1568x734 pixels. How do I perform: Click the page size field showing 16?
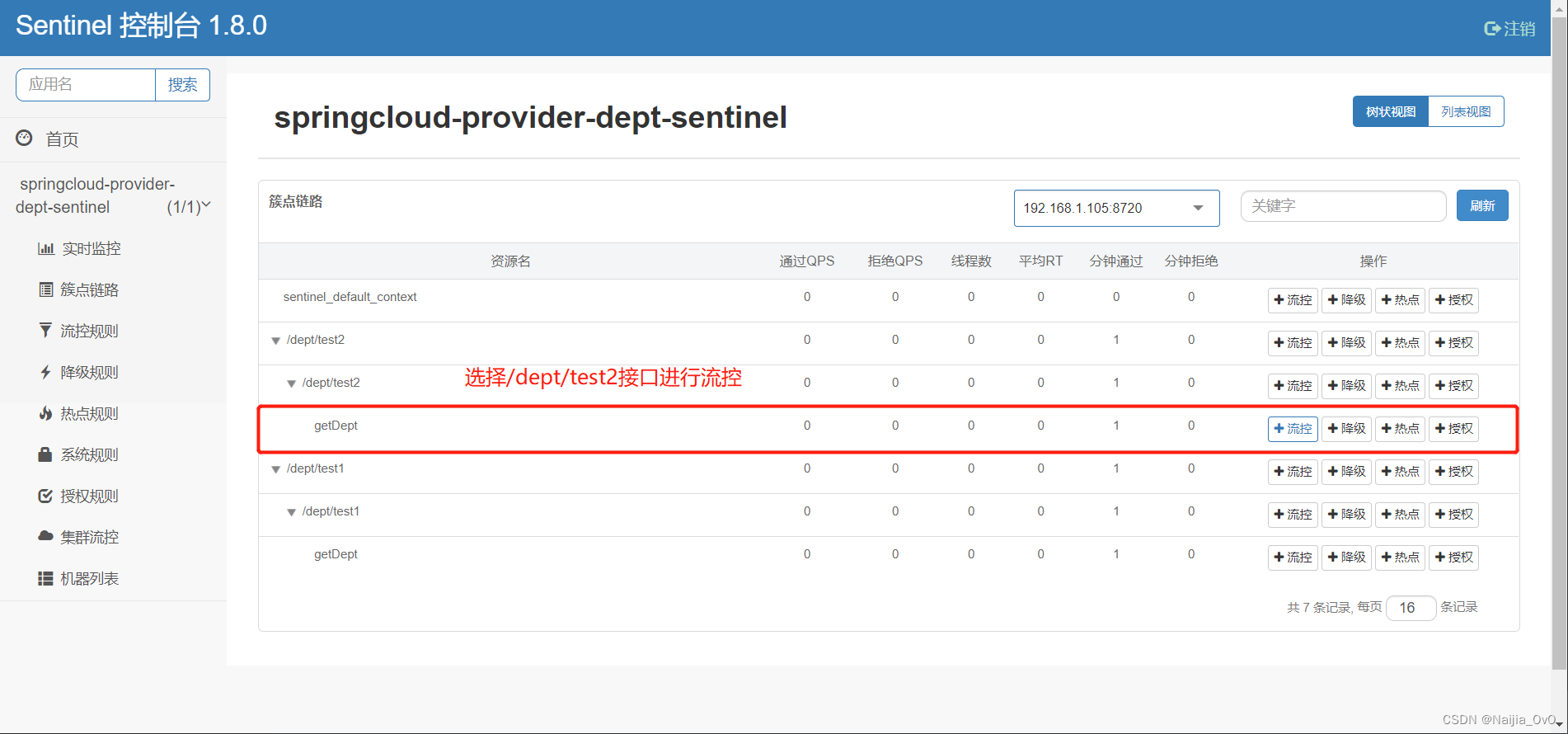tap(1411, 608)
